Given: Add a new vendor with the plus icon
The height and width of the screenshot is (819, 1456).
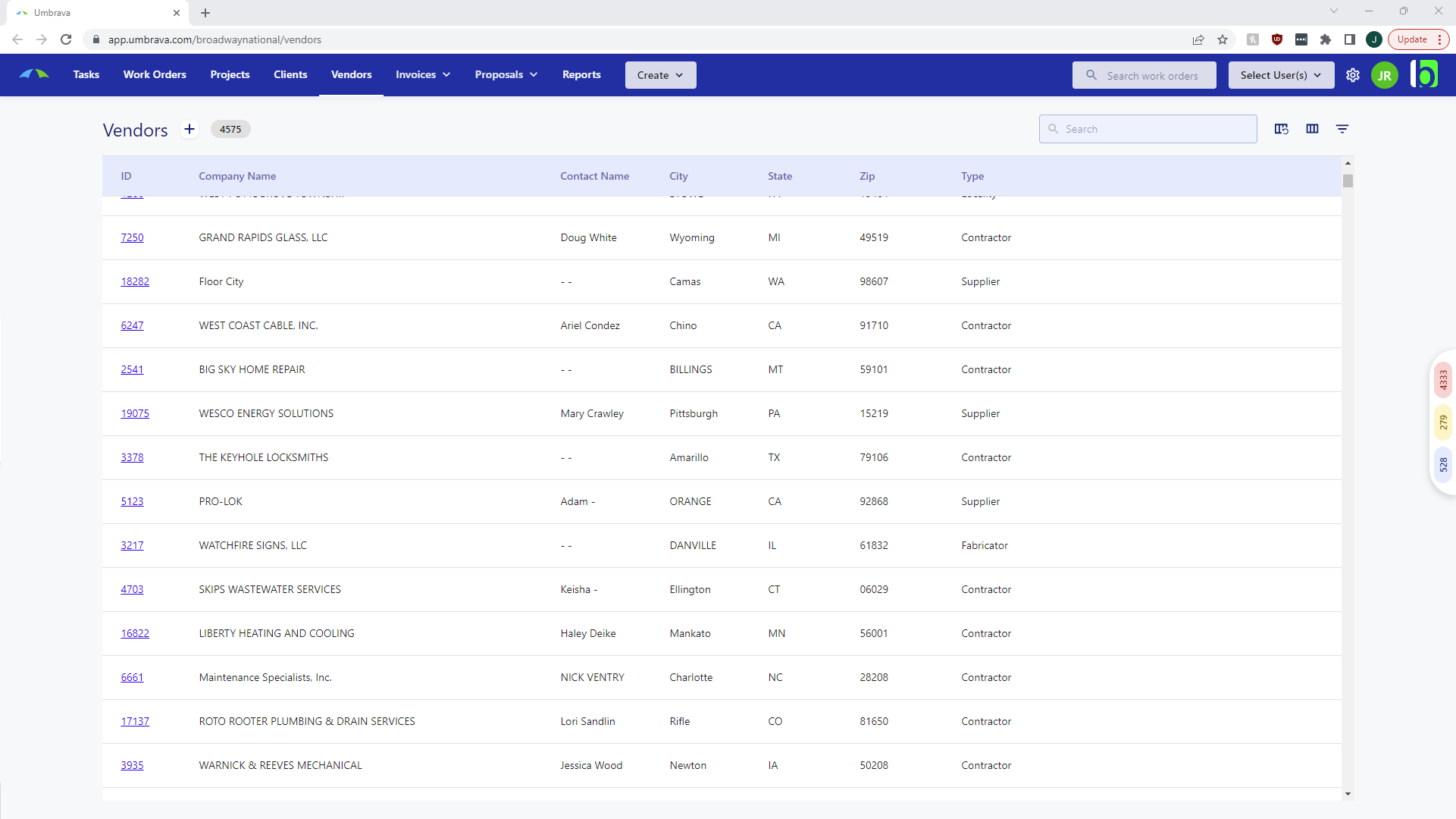Looking at the screenshot, I should coord(189,129).
